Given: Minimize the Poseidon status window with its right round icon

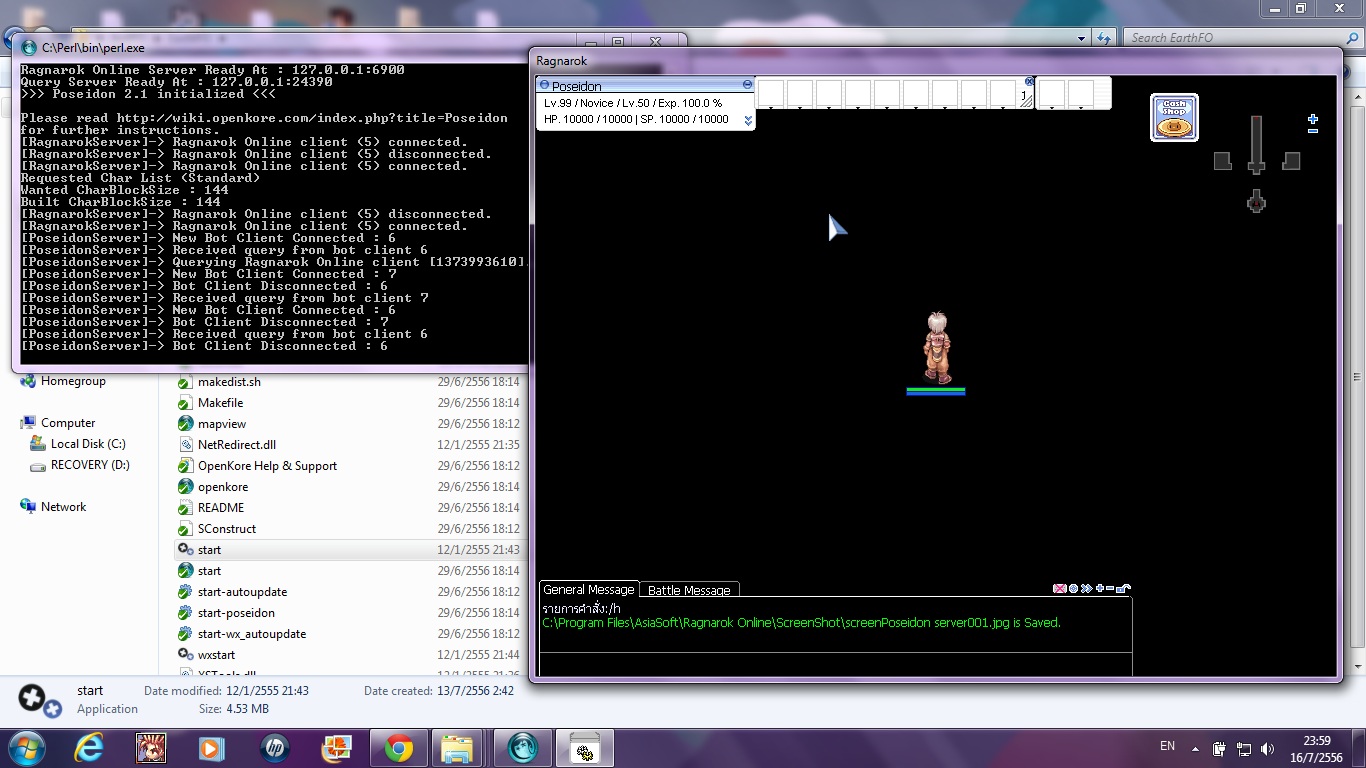Looking at the screenshot, I should coord(747,85).
